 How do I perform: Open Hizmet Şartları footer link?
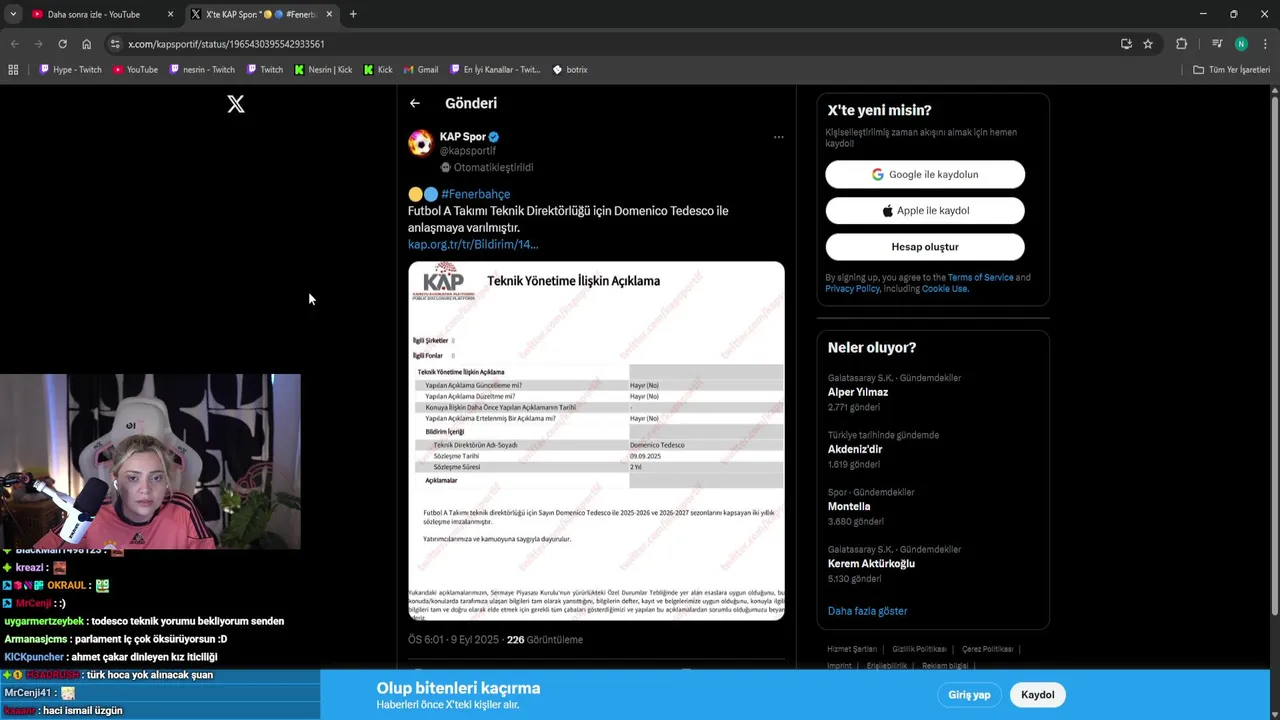point(852,649)
